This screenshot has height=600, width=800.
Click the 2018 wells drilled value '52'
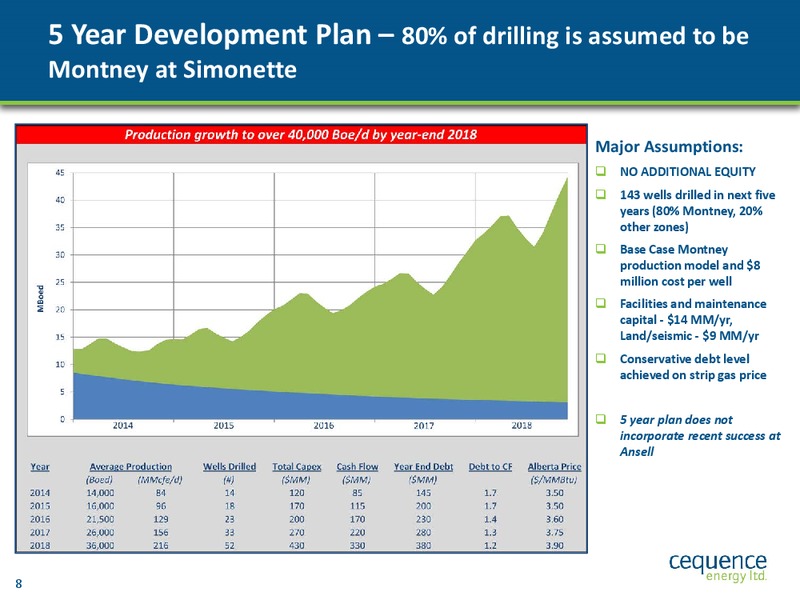coord(230,545)
